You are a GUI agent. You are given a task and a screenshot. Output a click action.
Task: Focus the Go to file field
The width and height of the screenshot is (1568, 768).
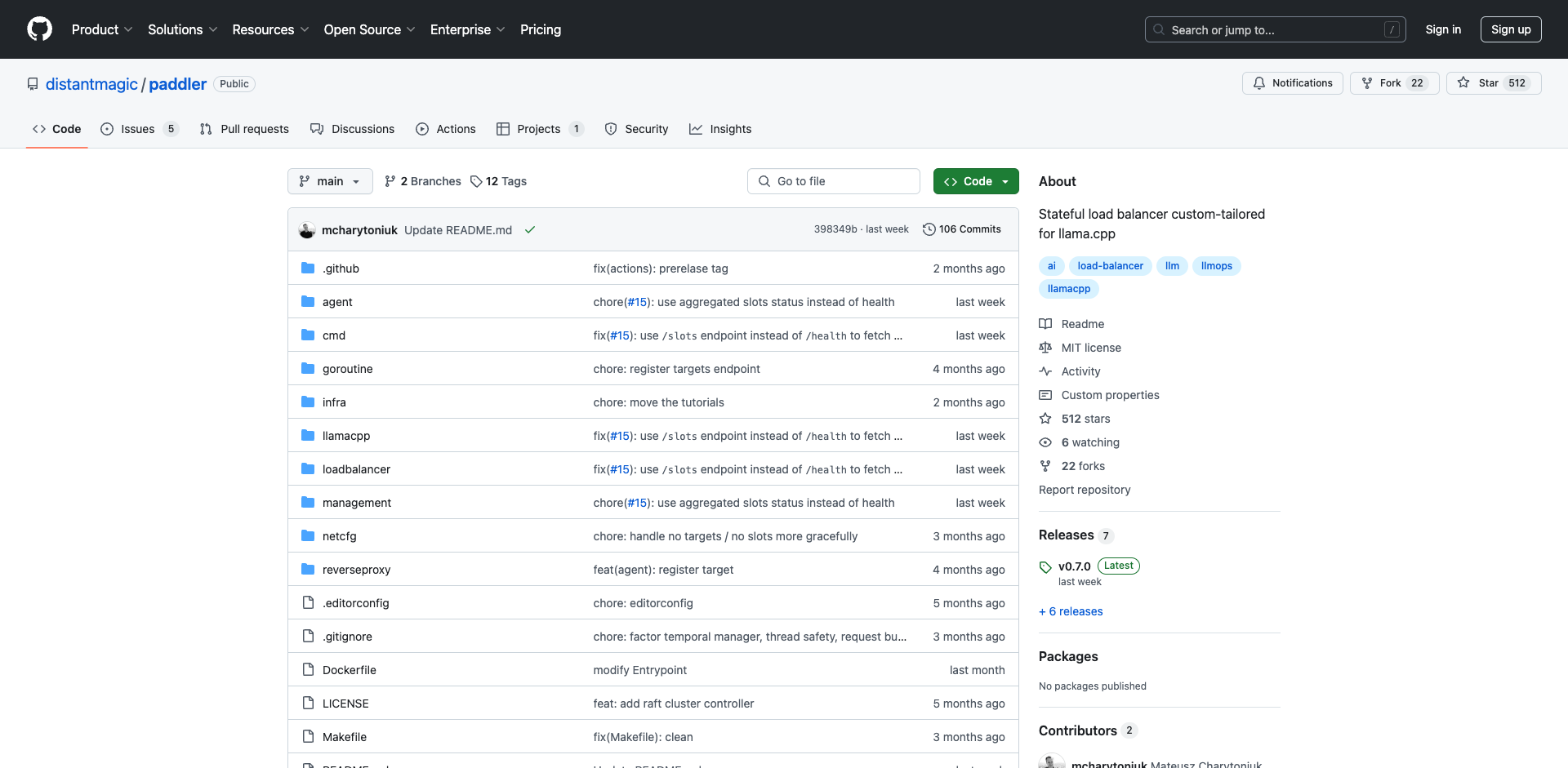(834, 181)
